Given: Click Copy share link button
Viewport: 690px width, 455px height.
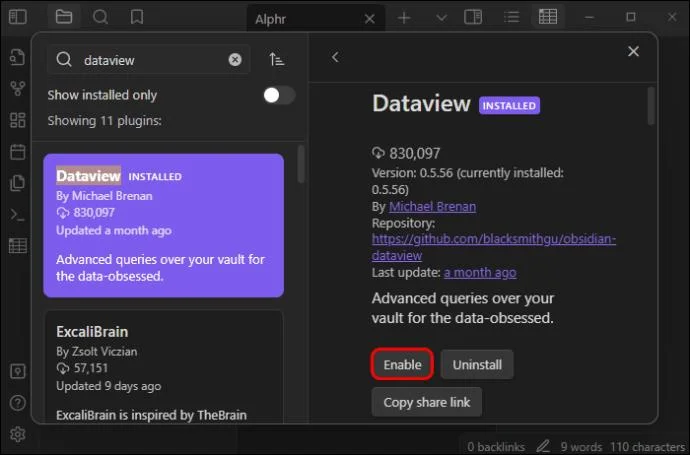Looking at the screenshot, I should (x=426, y=402).
